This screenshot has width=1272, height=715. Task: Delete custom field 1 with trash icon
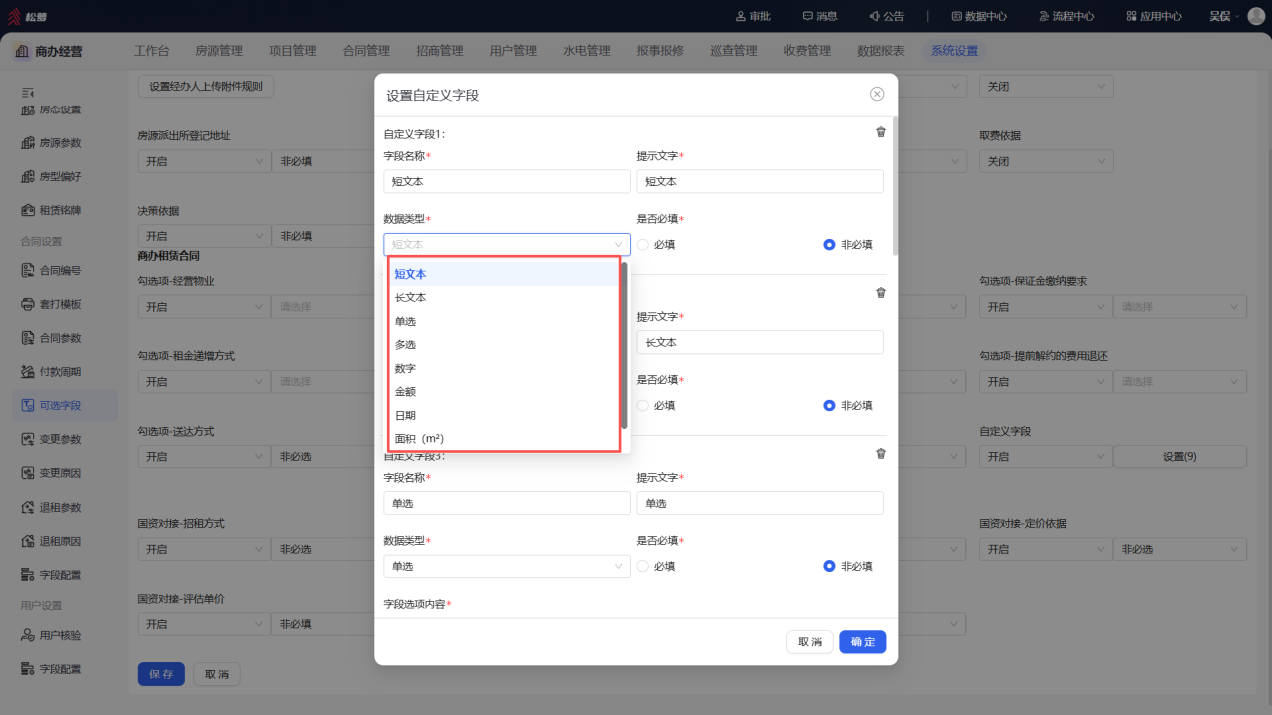tap(880, 132)
